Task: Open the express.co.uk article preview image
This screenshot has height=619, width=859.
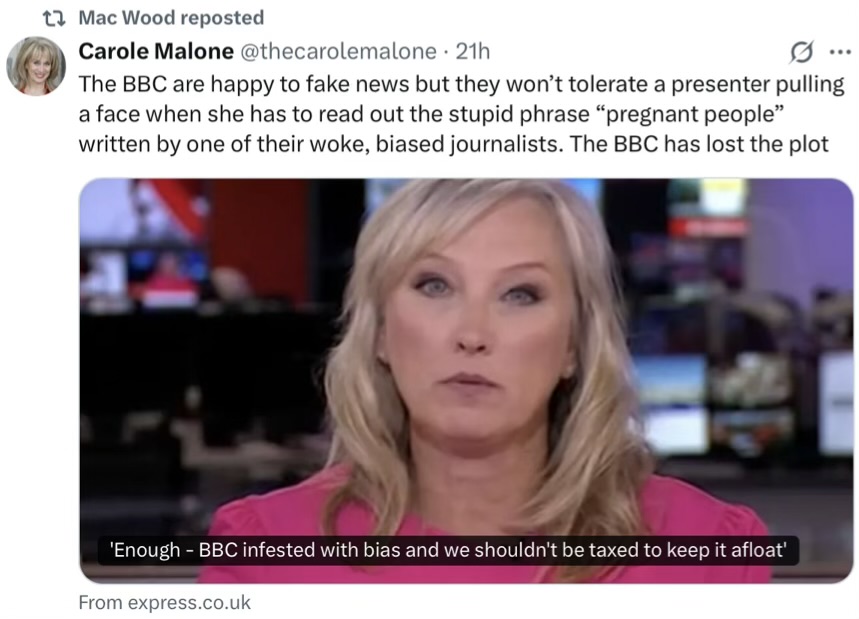Action: tap(466, 381)
